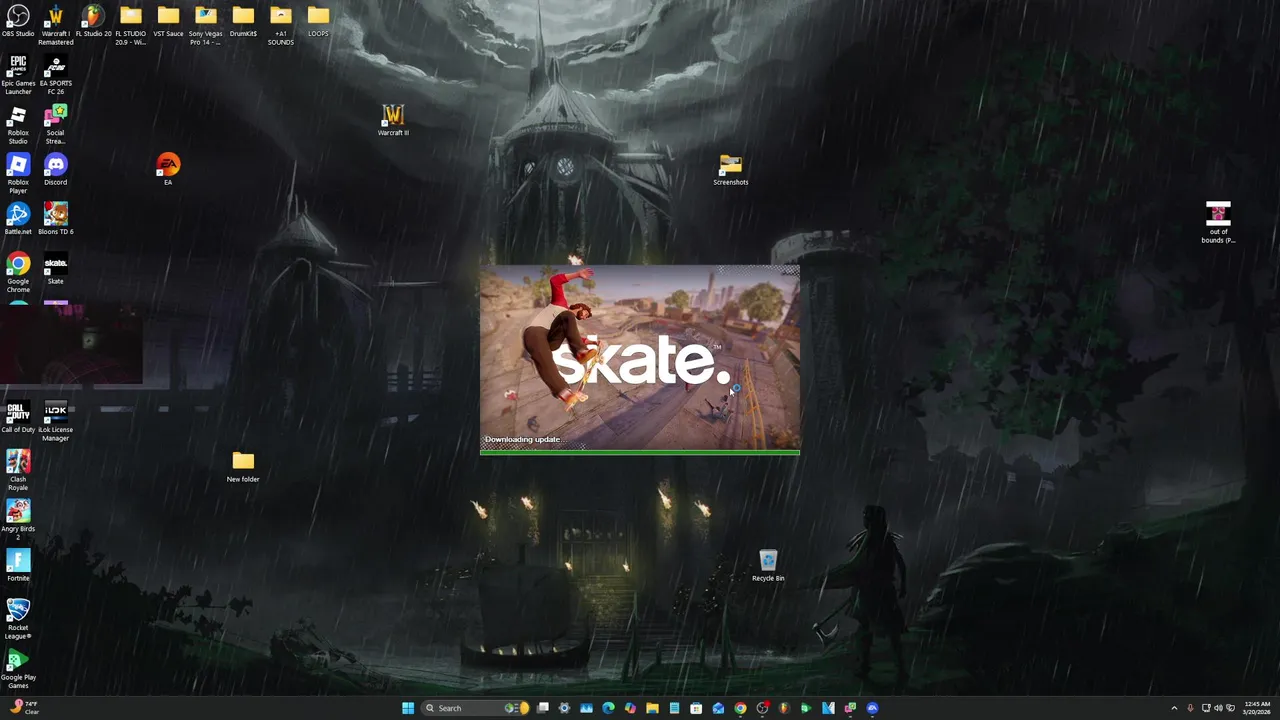Select the Discord desktop shortcut

click(55, 170)
